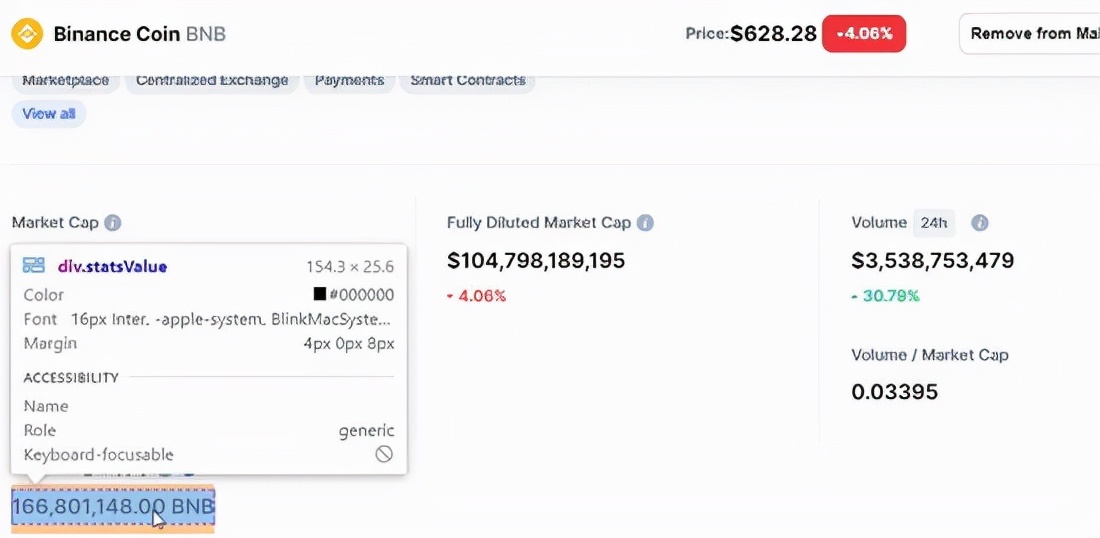Screen dimensions: 1100x538
Task: Open the Market Cap info icon
Action: [x=112, y=223]
